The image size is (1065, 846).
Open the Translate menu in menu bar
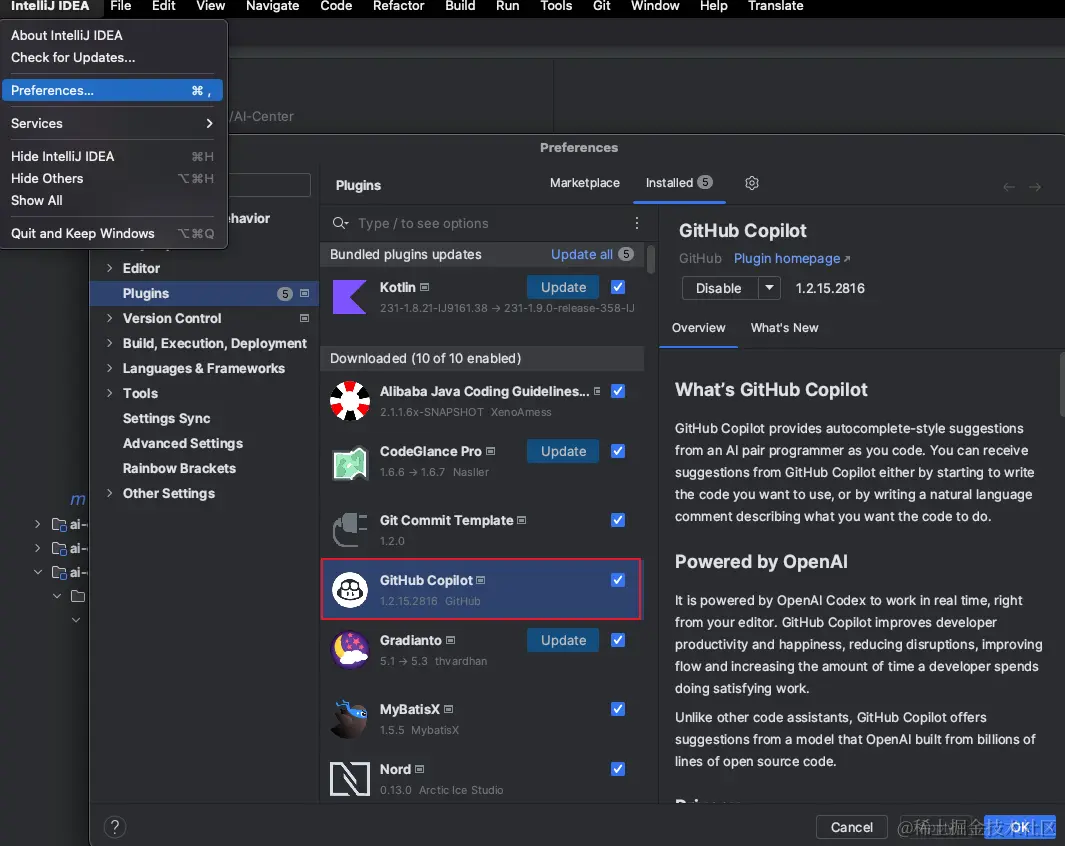tap(775, 6)
